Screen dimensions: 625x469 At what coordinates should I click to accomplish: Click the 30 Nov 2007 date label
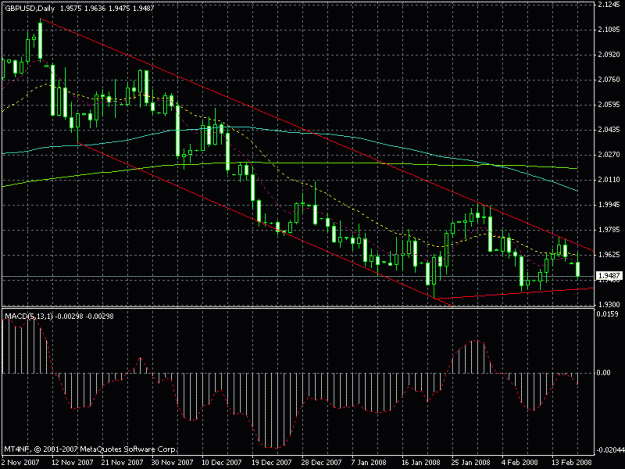click(172, 463)
